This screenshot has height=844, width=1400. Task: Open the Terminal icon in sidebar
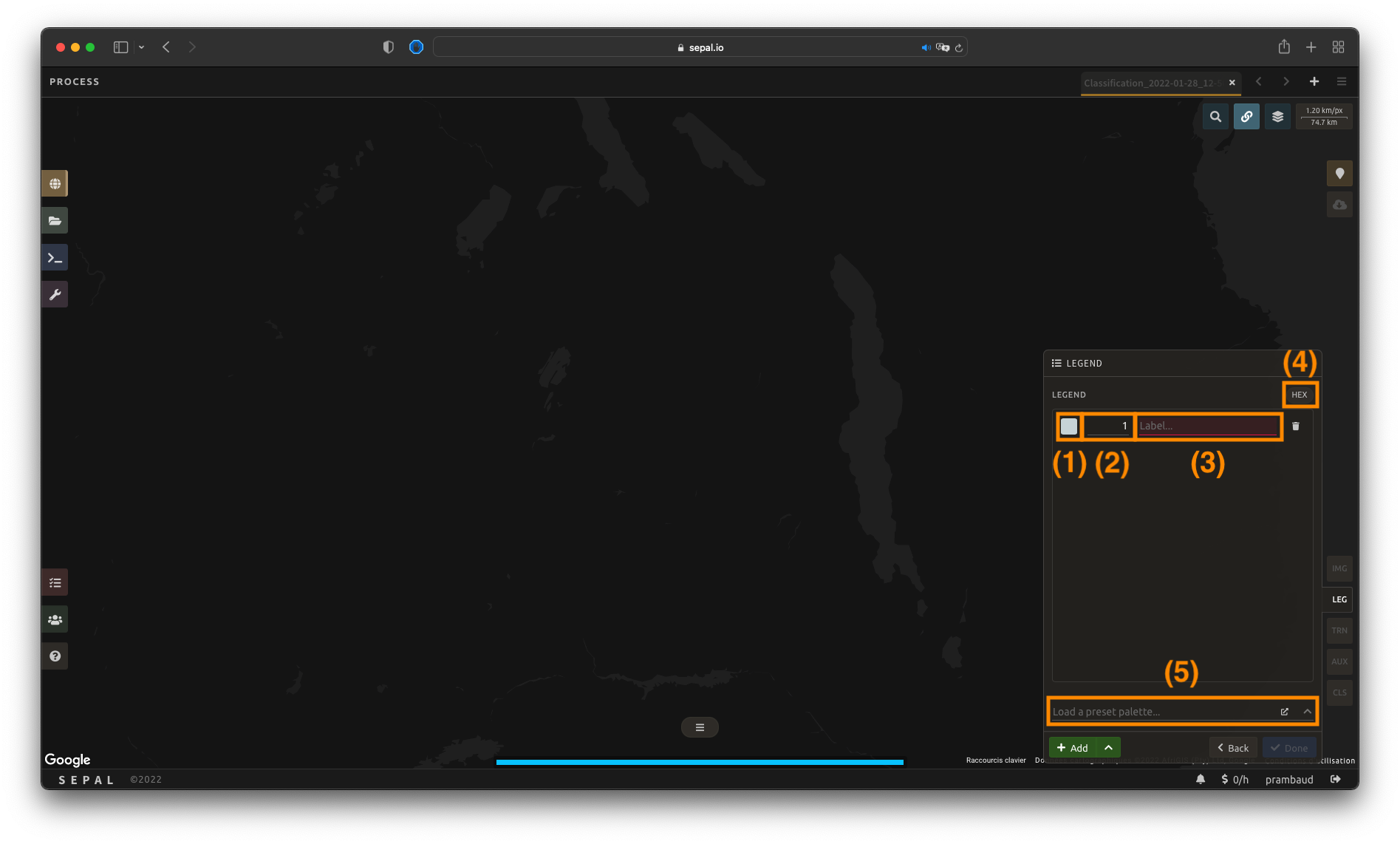55,257
